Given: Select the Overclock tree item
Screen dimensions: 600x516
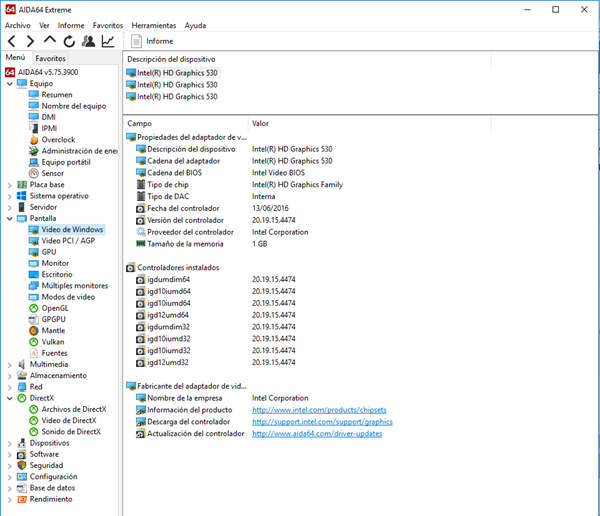Looking at the screenshot, I should [x=58, y=140].
